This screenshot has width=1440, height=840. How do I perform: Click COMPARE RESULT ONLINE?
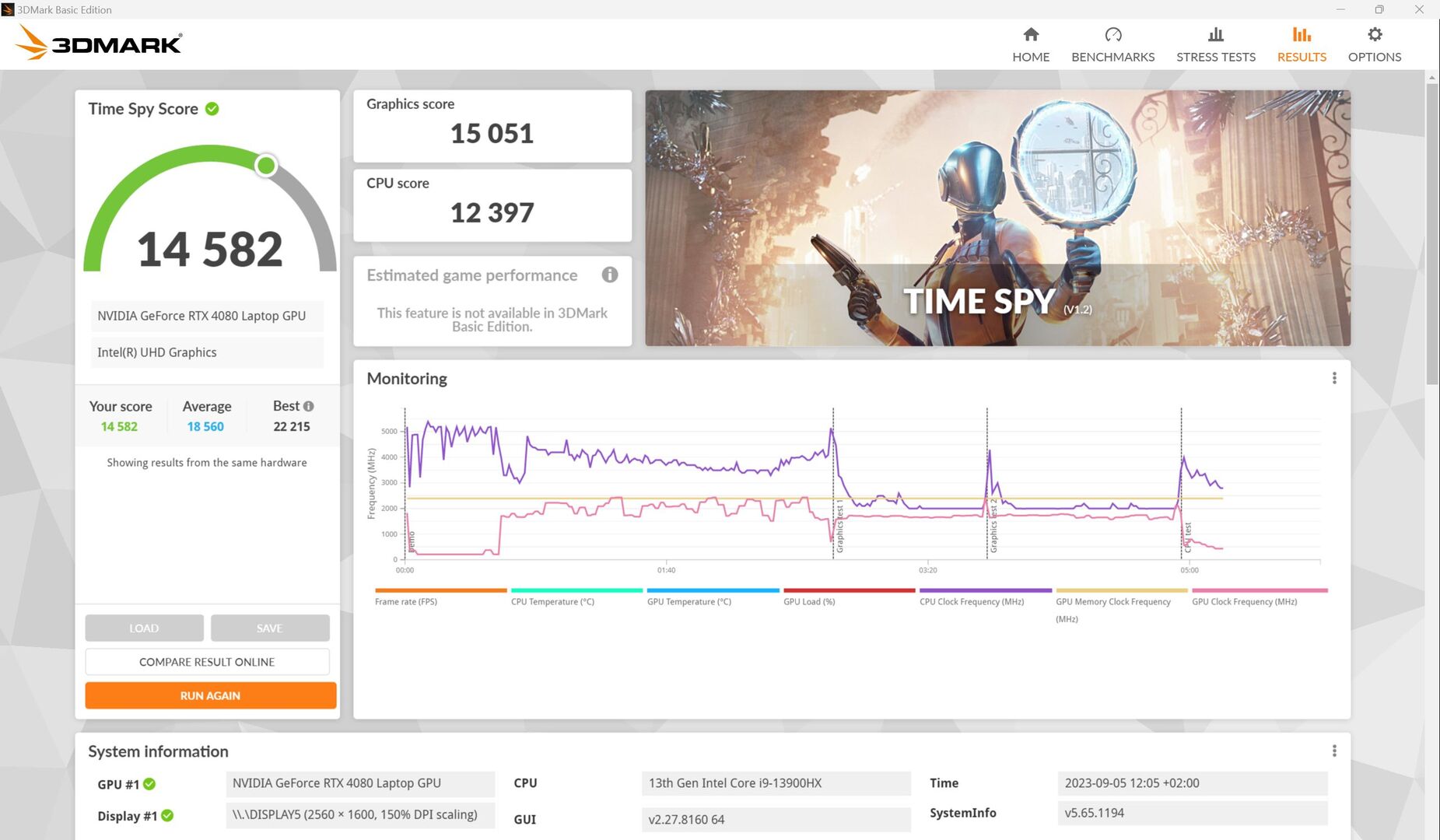pos(207,662)
